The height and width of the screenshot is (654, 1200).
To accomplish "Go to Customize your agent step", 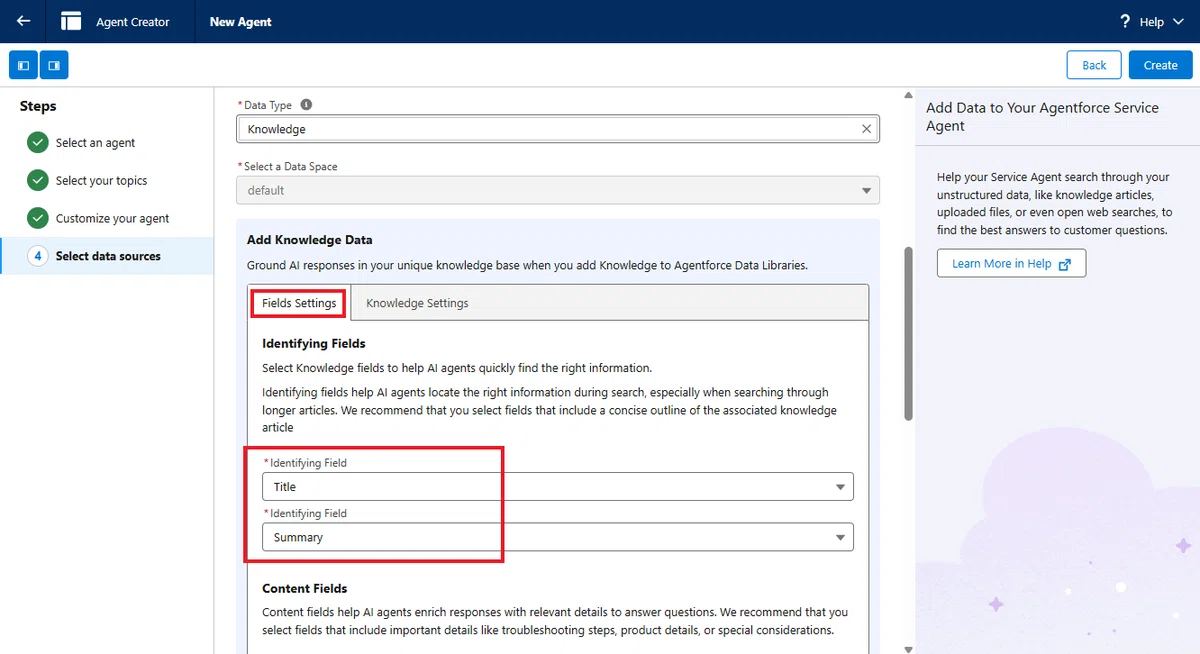I will click(x=112, y=219).
